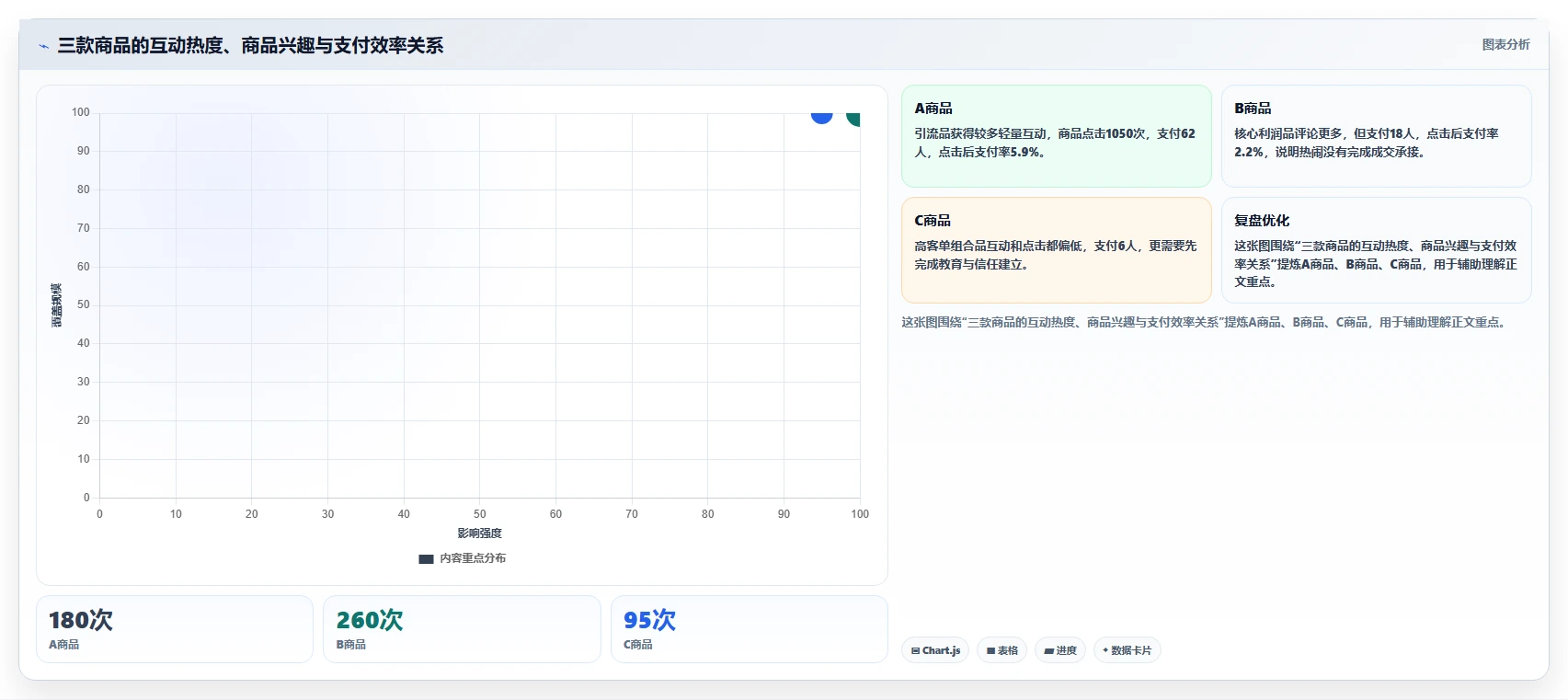Viewport: 1568px width, 700px height.
Task: Open the C商品 summary card
Action: pyautogui.click(x=1056, y=250)
